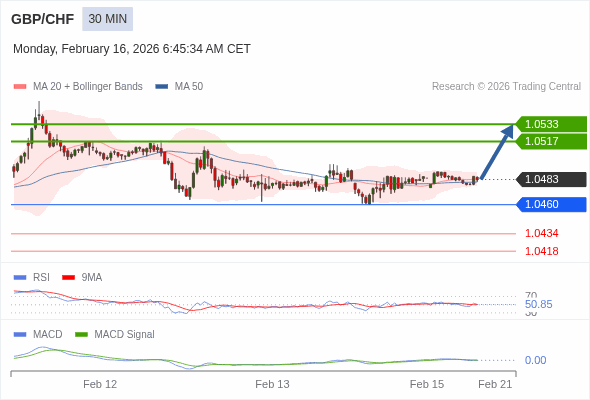Click the 'RSI' legend label
Screen dimensions: 590x400
pyautogui.click(x=41, y=277)
